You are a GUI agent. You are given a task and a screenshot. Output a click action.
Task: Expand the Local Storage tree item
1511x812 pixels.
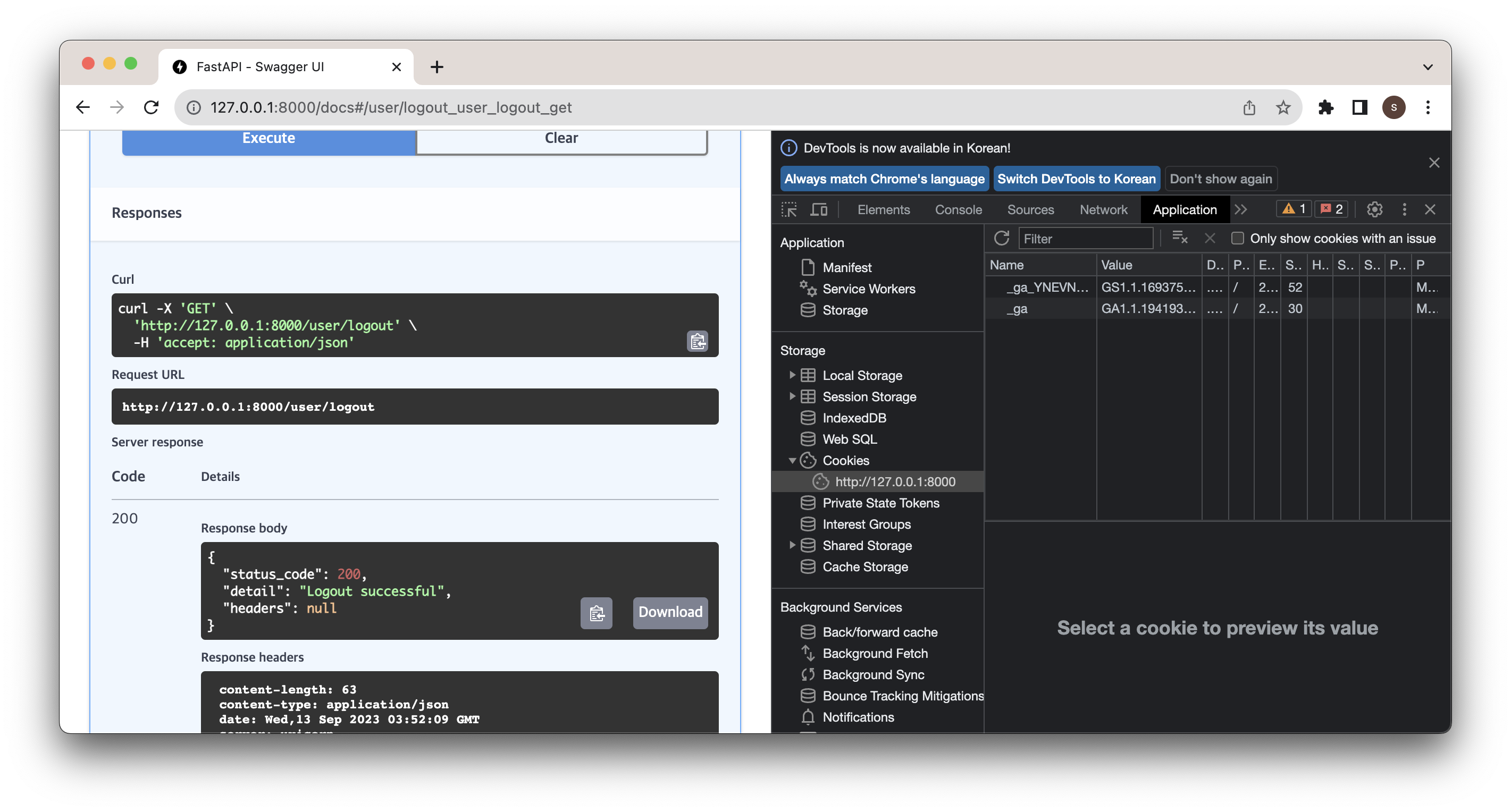792,375
